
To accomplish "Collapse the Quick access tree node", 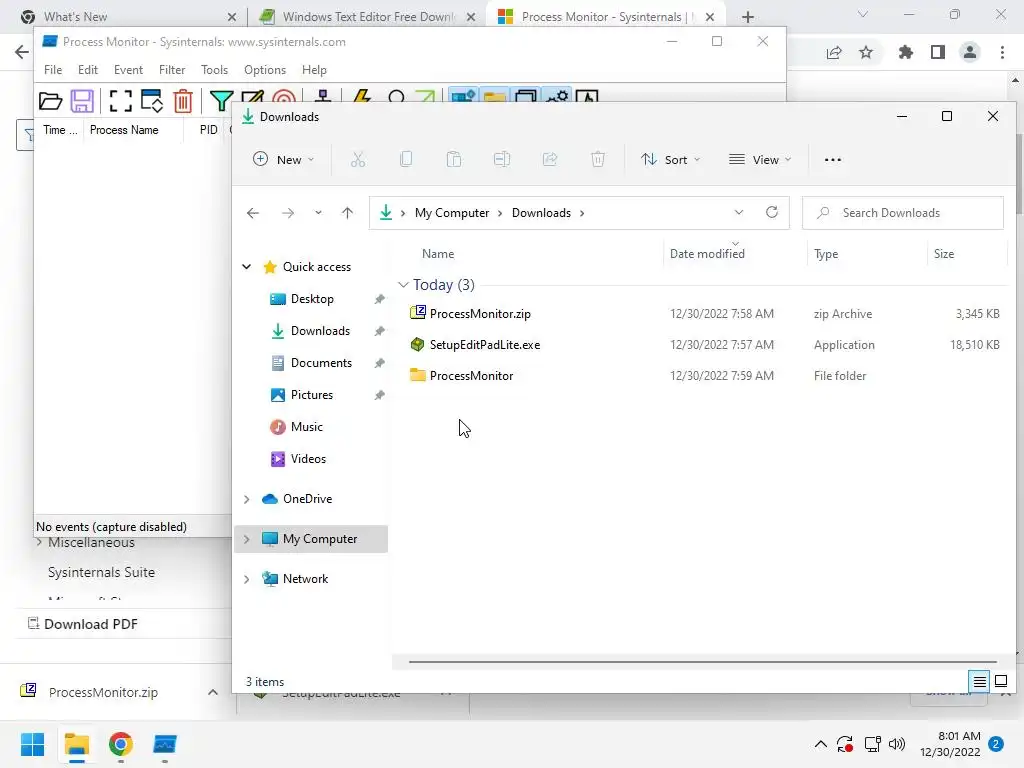I will coord(247,266).
